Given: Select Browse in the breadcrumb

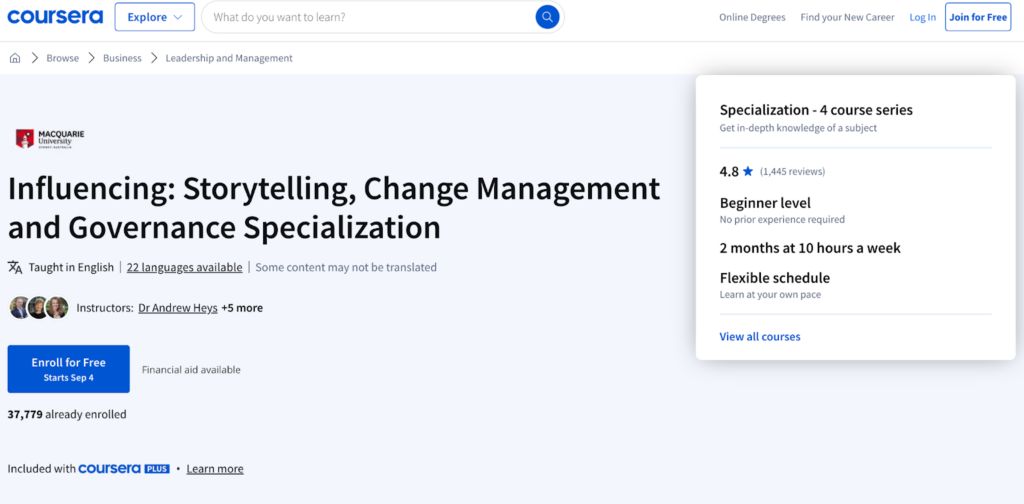Looking at the screenshot, I should tap(63, 58).
